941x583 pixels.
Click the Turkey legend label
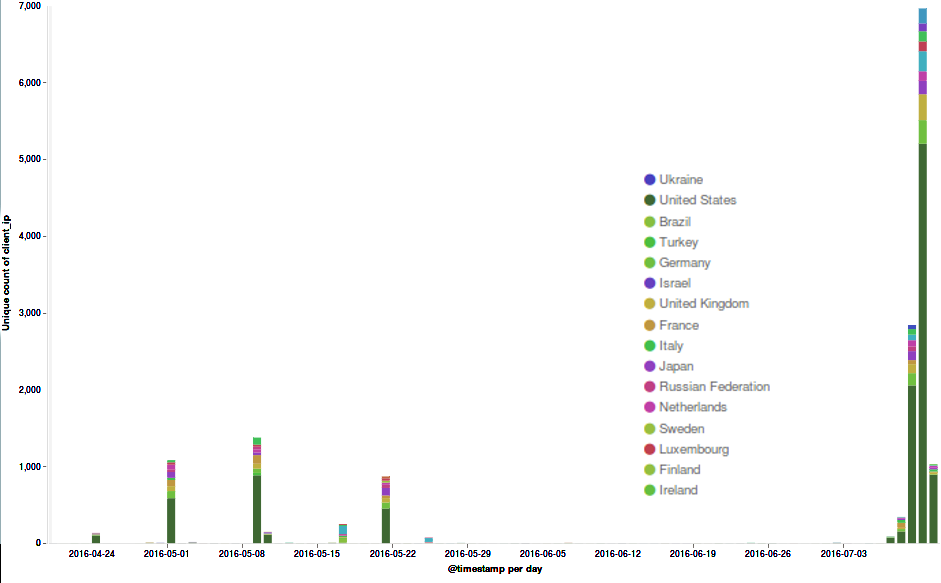pos(678,242)
